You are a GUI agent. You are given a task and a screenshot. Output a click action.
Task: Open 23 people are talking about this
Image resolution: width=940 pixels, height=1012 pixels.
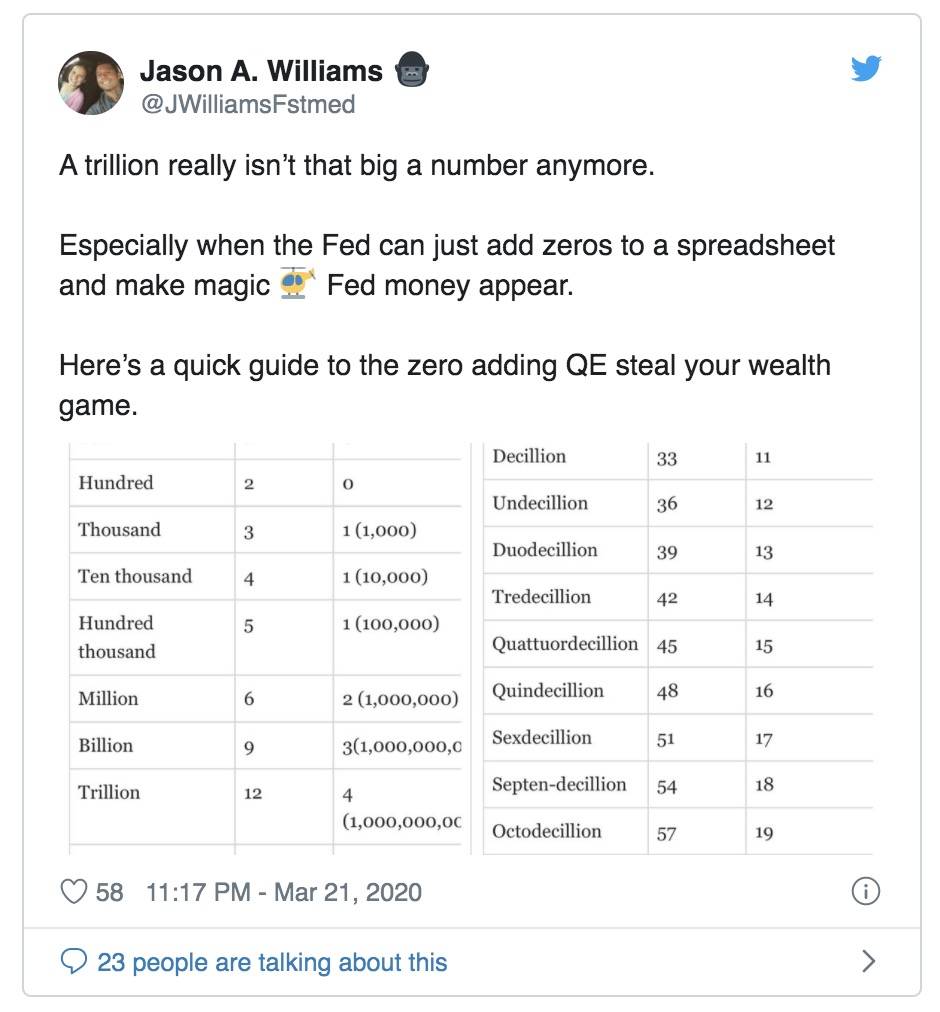coord(272,962)
